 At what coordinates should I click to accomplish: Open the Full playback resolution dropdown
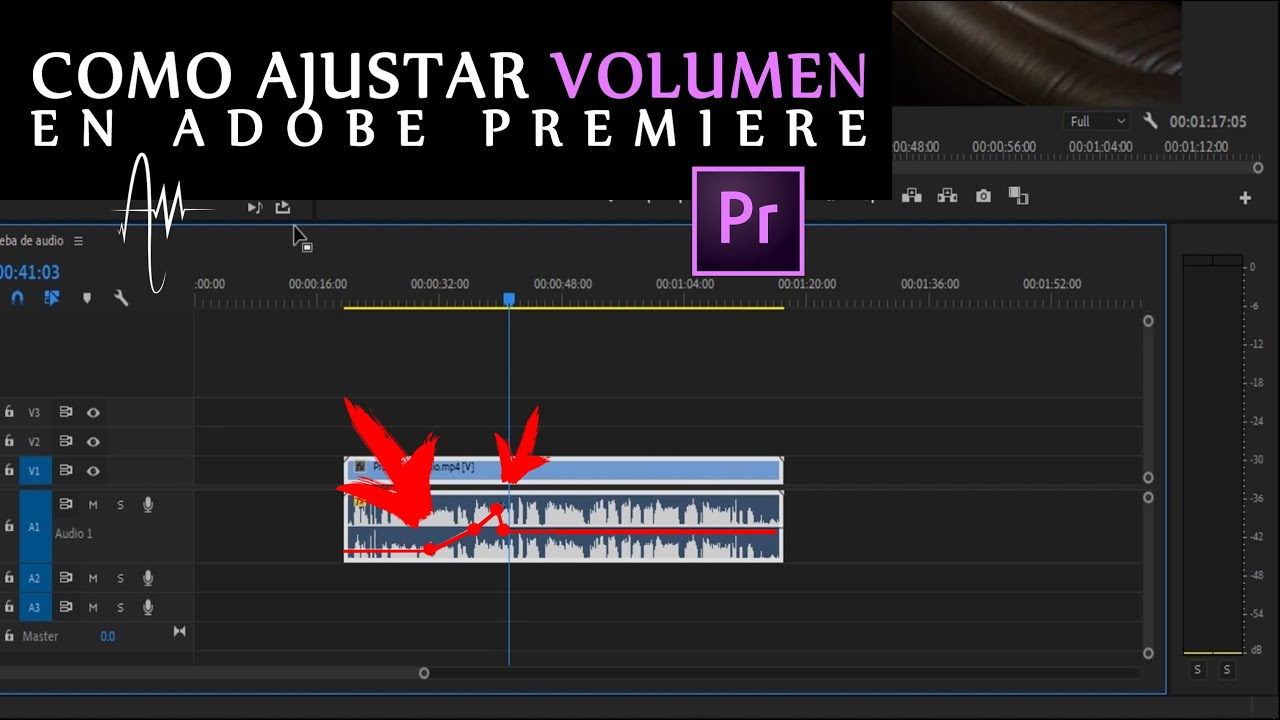pos(1098,121)
